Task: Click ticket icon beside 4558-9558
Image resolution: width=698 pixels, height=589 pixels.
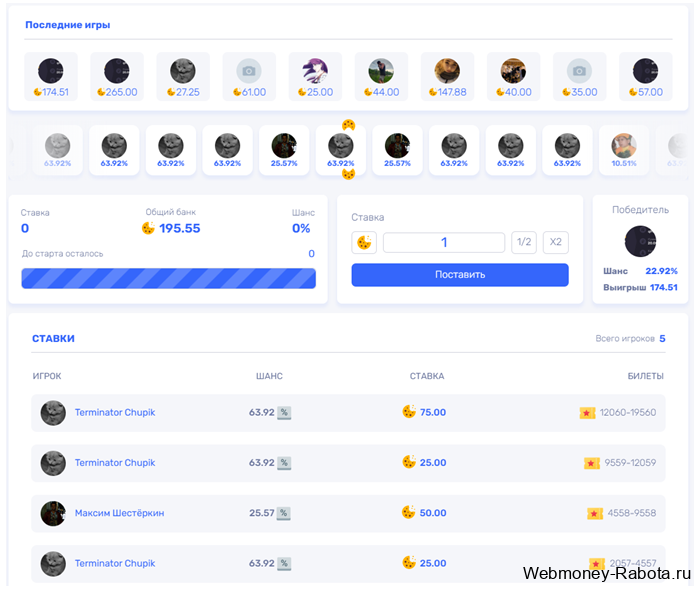Action: coord(595,514)
